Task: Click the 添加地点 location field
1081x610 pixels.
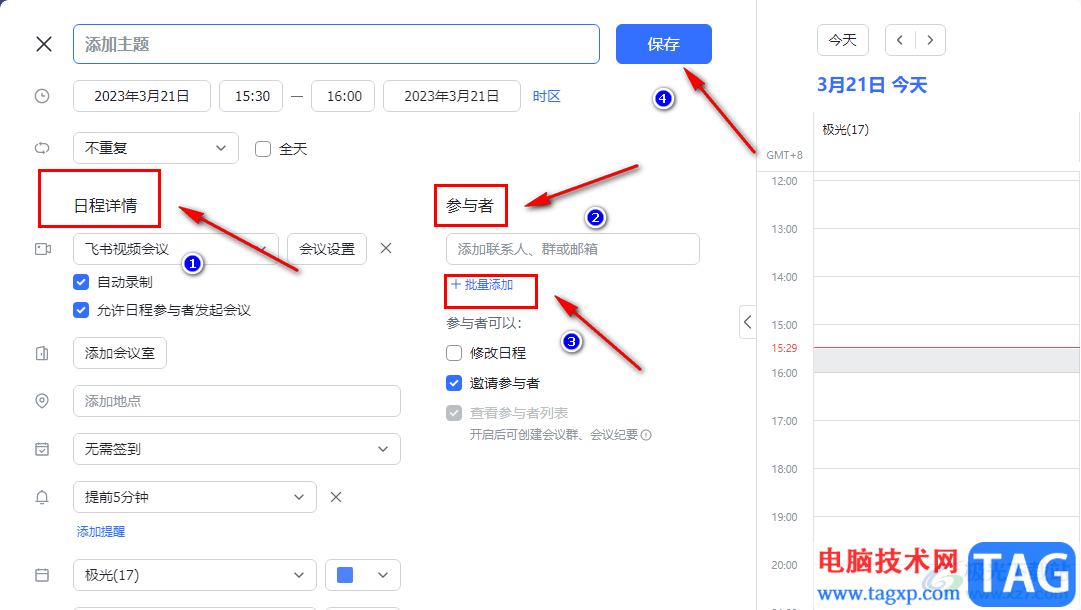Action: click(x=236, y=401)
